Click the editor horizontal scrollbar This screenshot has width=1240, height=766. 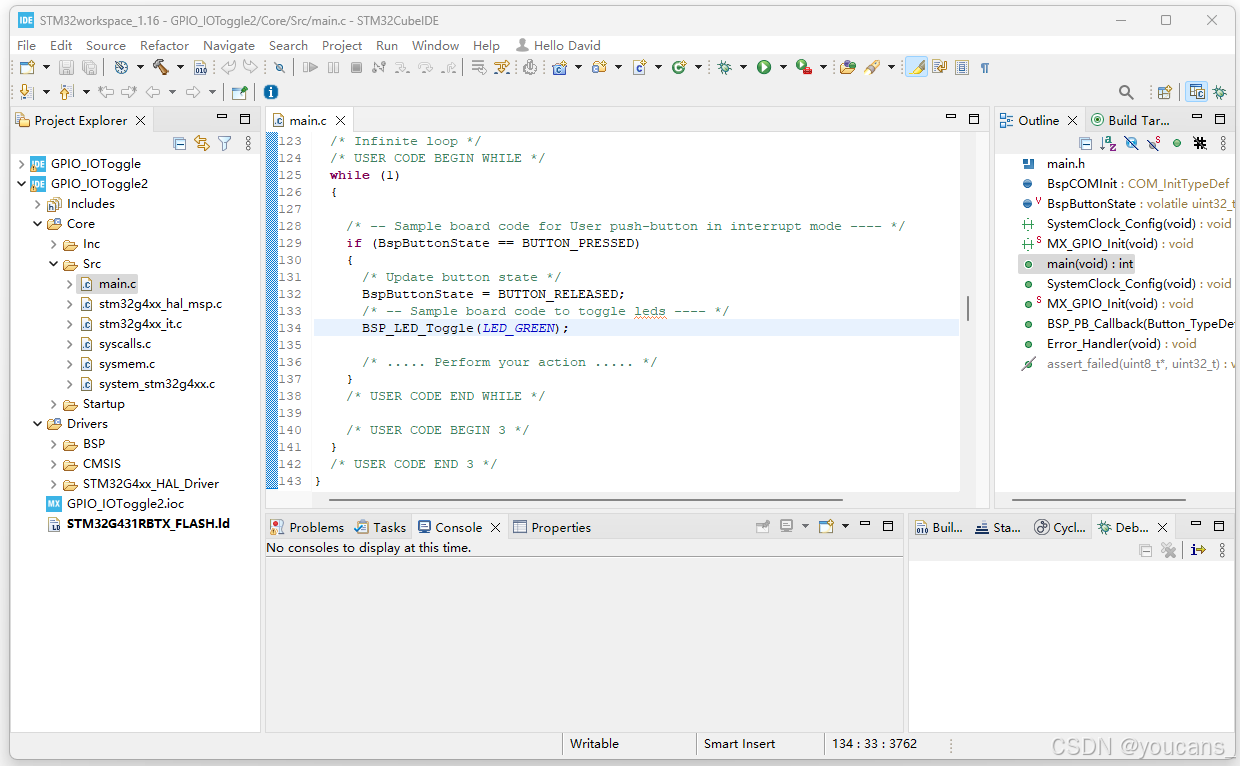pyautogui.click(x=585, y=499)
